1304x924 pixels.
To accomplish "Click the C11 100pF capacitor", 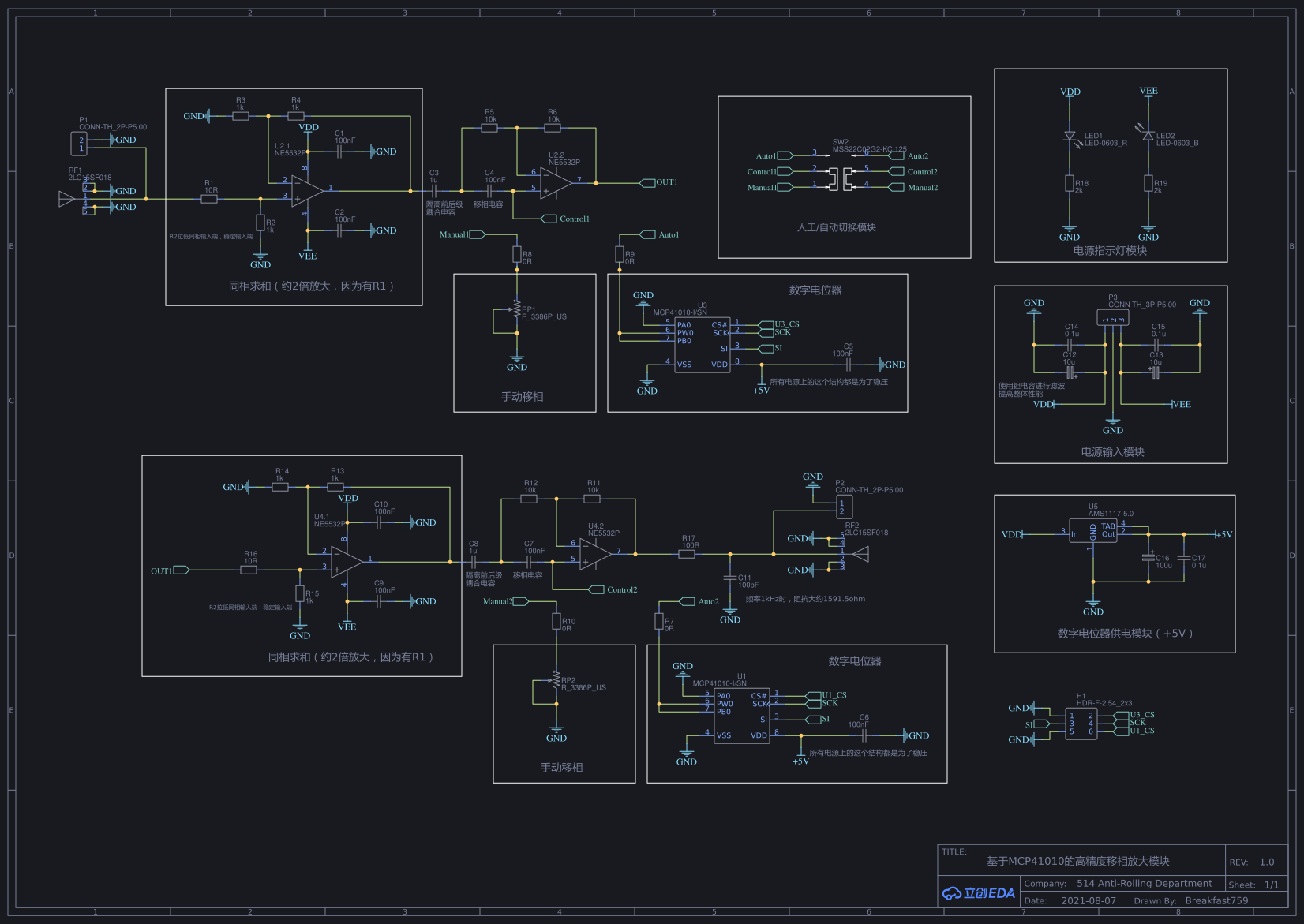I will (x=730, y=578).
